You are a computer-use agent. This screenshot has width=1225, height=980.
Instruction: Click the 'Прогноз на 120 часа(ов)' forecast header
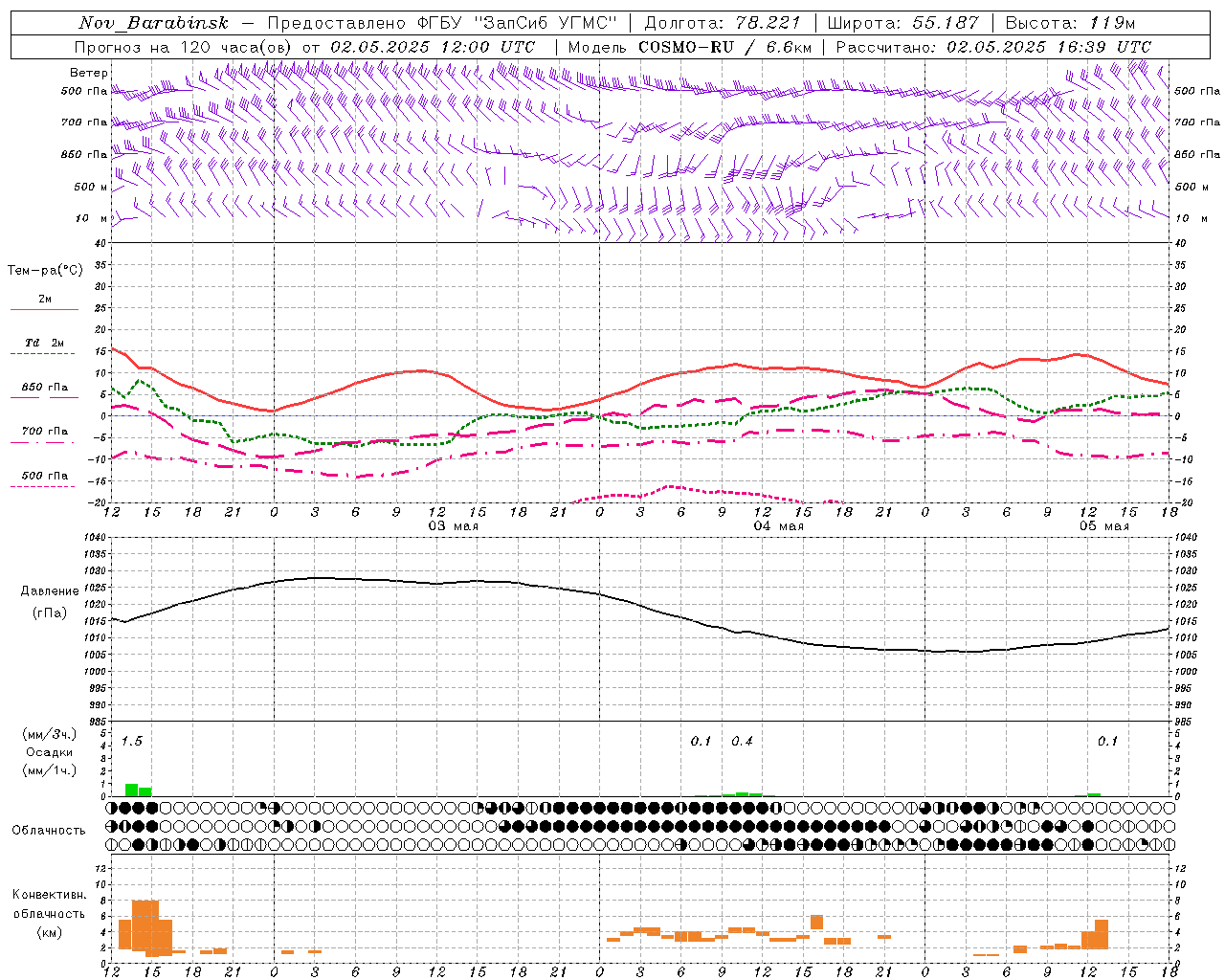[x=185, y=47]
